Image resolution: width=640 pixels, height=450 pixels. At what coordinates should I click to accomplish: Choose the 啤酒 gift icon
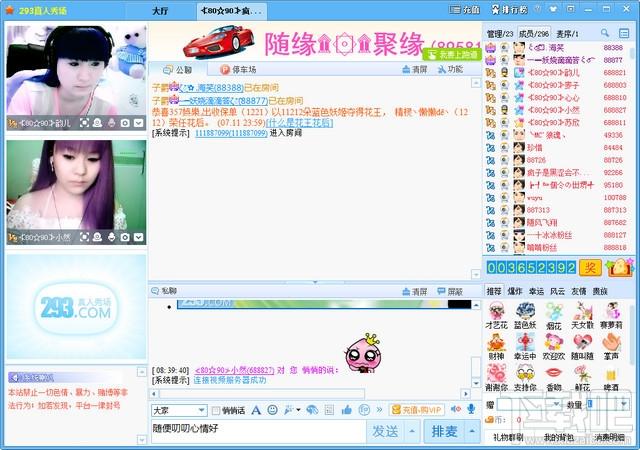(611, 376)
